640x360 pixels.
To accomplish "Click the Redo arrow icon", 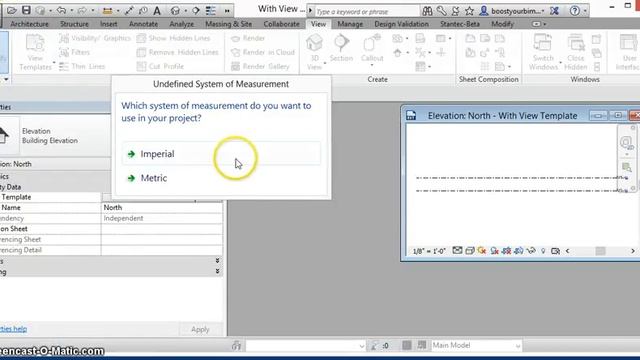I will pyautogui.click(x=82, y=10).
